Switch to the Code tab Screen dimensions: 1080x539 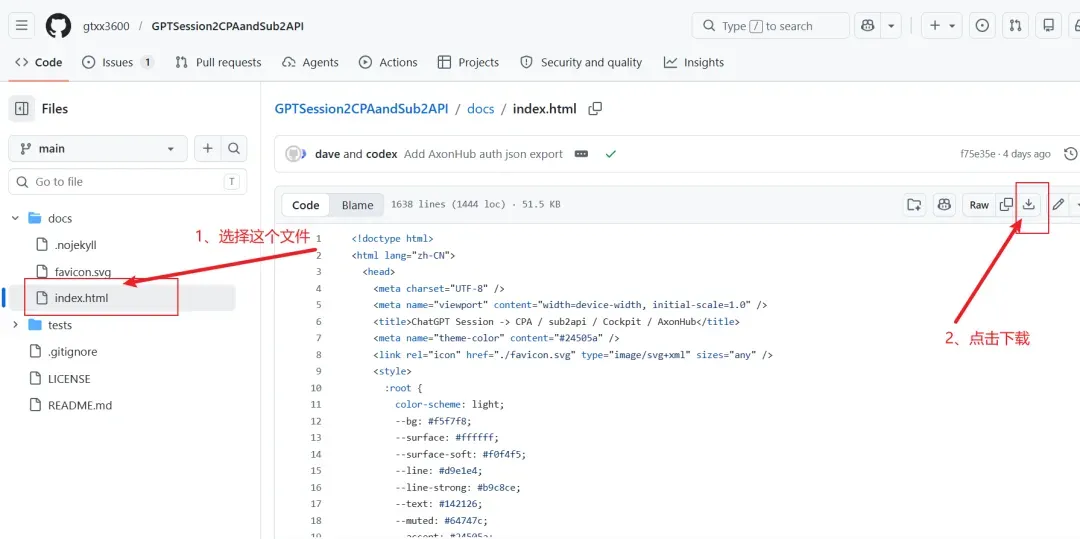click(39, 62)
